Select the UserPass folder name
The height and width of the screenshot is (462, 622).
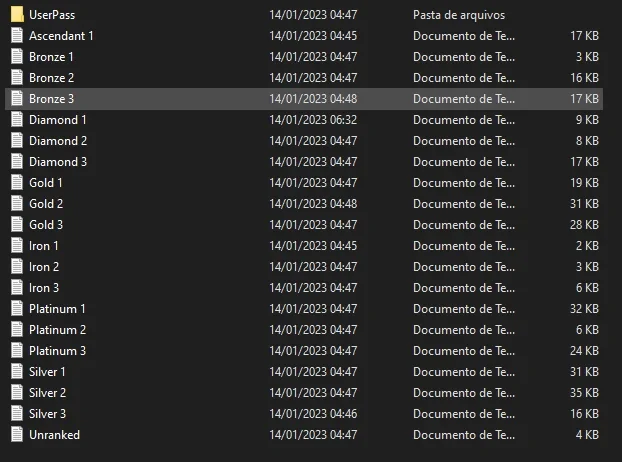pos(52,15)
